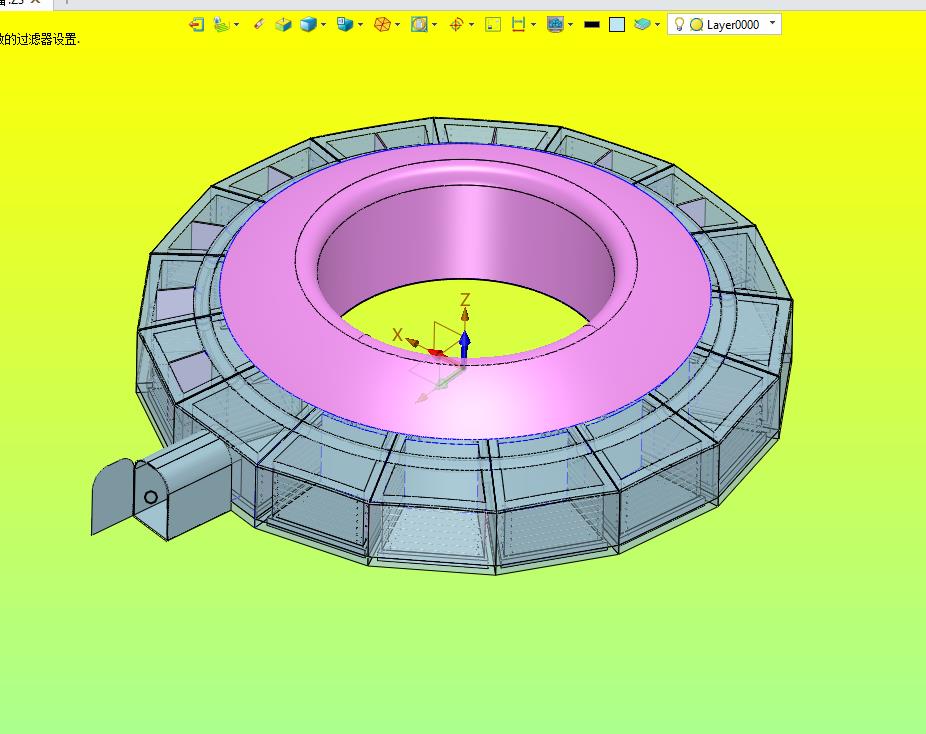The width and height of the screenshot is (926, 734).
Task: Click the zoom view frame icon
Action: [419, 25]
